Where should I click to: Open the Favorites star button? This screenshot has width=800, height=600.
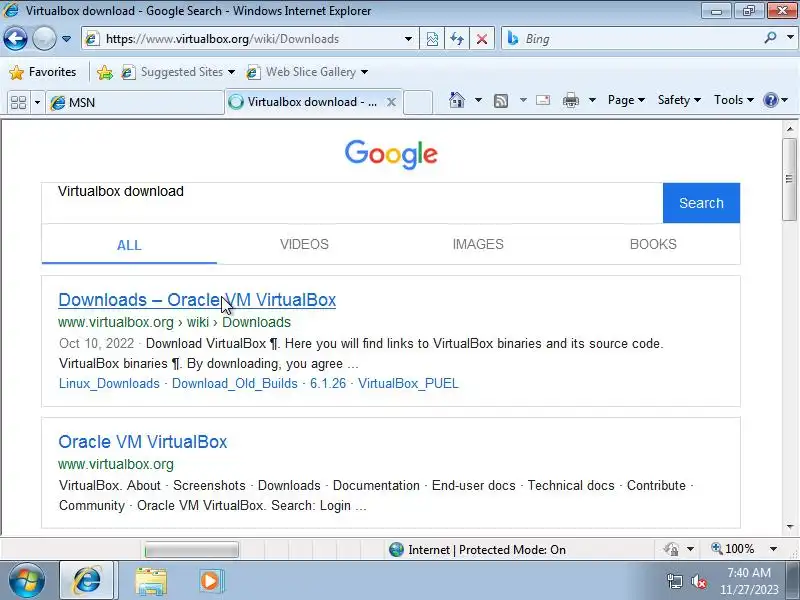43,72
